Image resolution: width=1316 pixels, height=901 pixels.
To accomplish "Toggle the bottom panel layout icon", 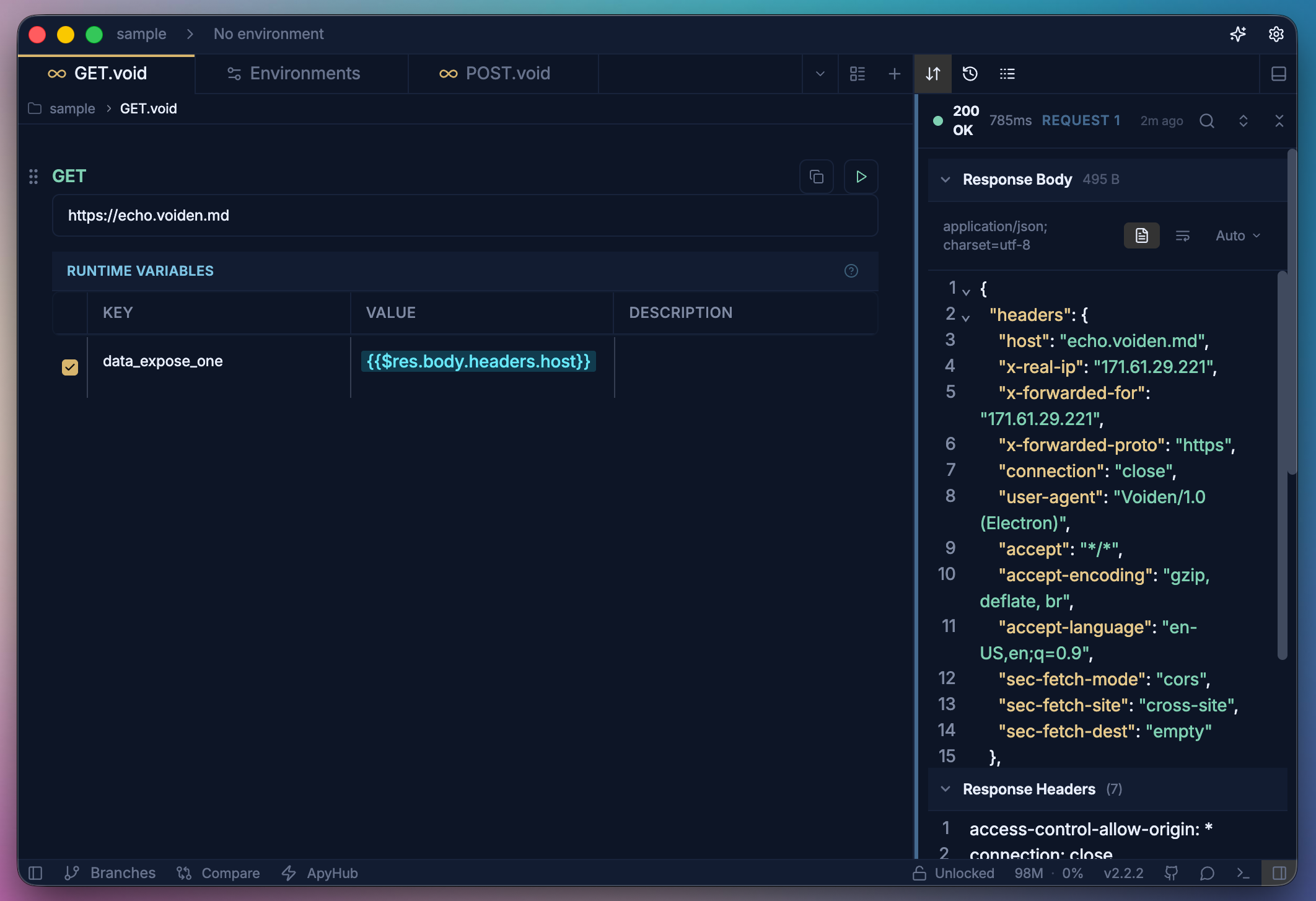I will 1279,74.
